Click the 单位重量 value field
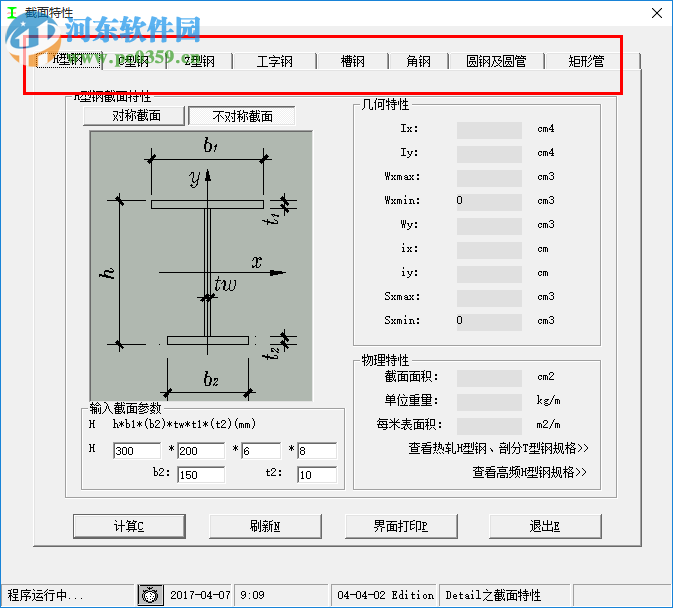The width and height of the screenshot is (673, 608). tap(489, 402)
